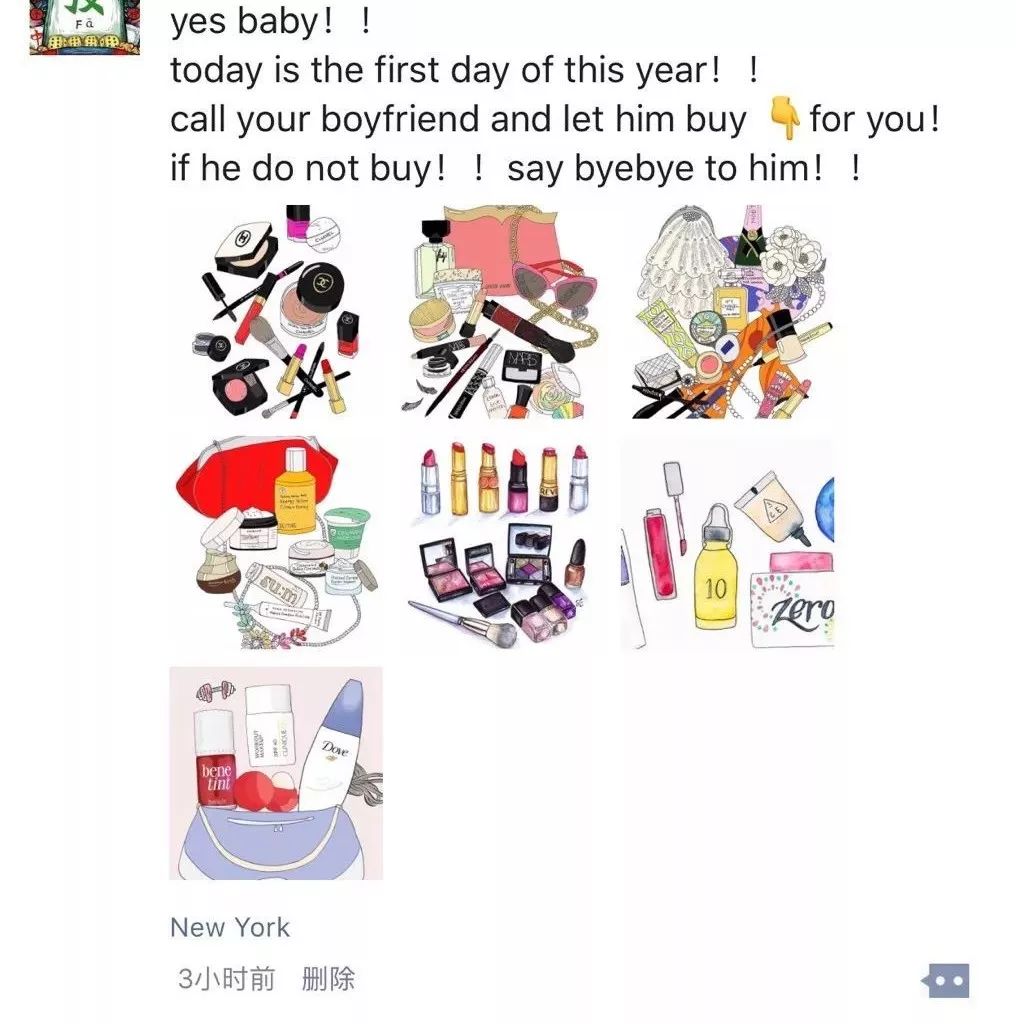
Task: View the Chanel makeup illustration thumbnail
Action: click(276, 312)
